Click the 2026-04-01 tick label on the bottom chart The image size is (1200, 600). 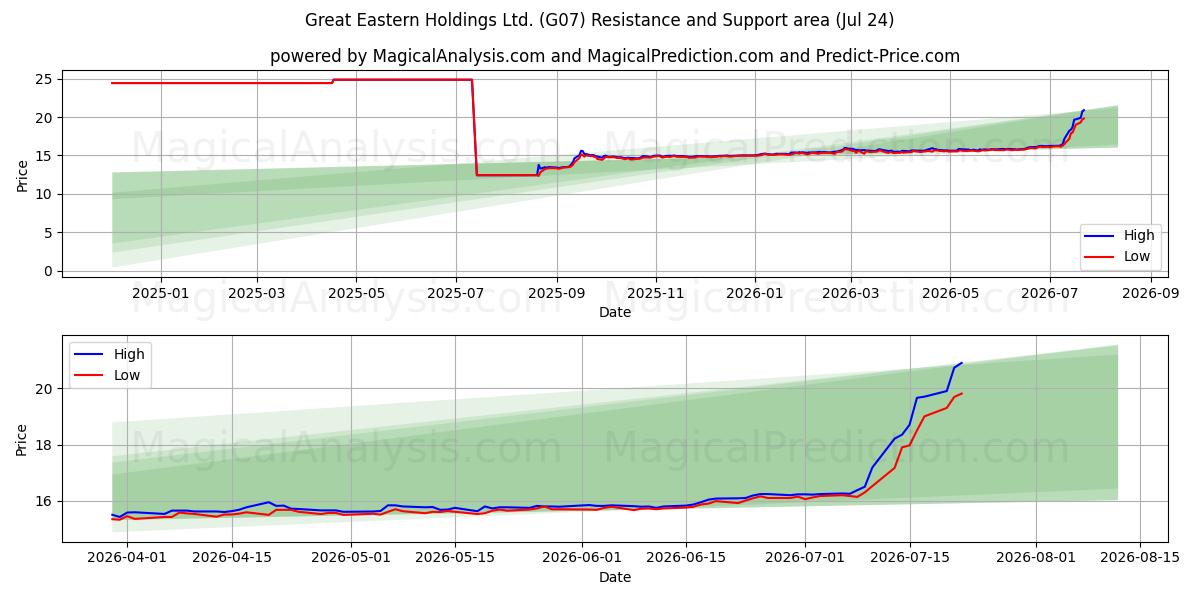point(127,558)
